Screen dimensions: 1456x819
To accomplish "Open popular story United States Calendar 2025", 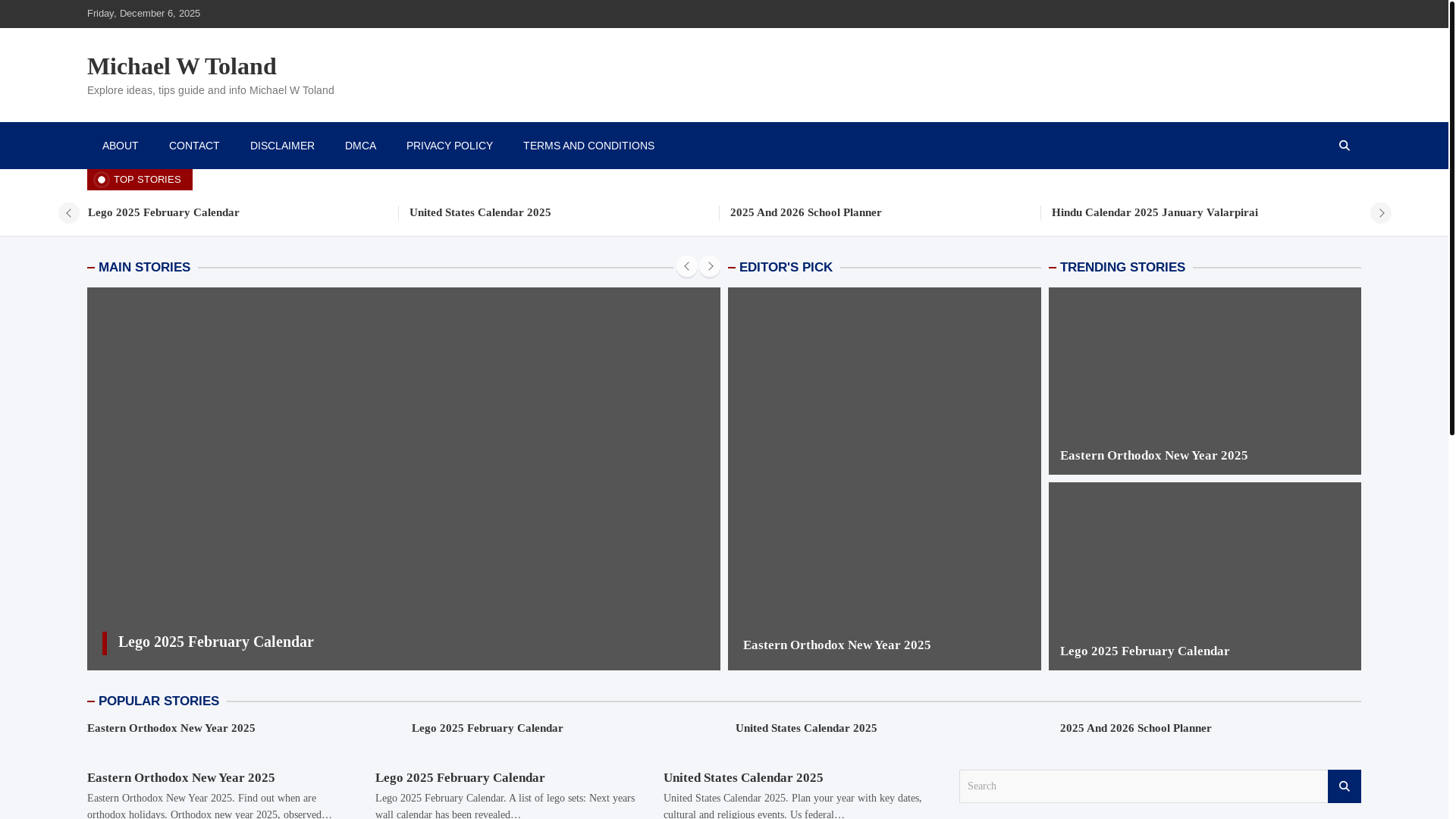I will pos(806,728).
